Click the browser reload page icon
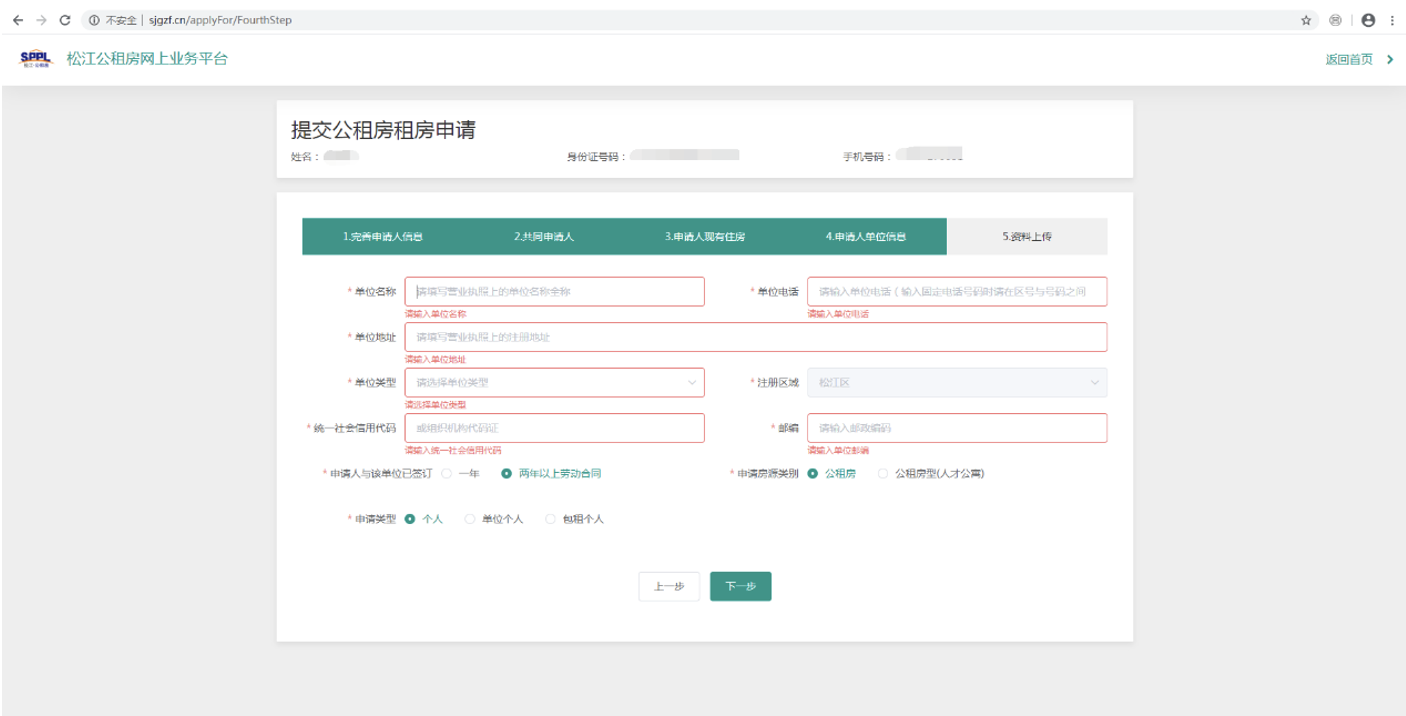The width and height of the screenshot is (1406, 716). [x=65, y=20]
